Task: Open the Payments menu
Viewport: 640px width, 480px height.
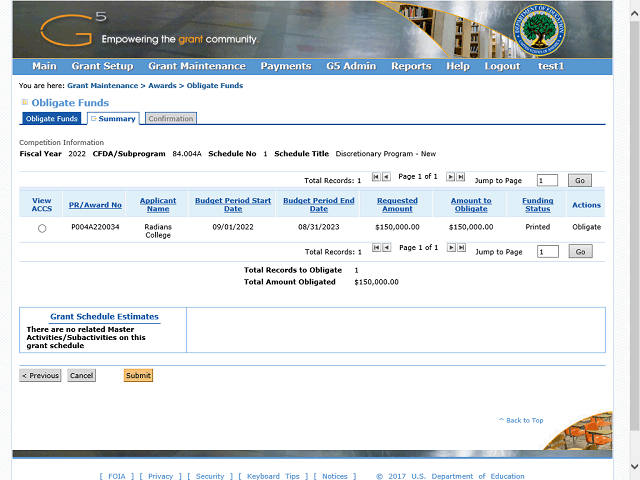Action: pos(286,66)
